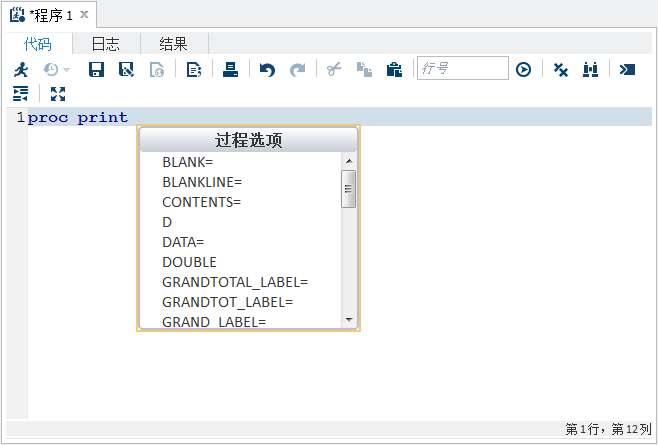Image resolution: width=658 pixels, height=445 pixels.
Task: Open find and replace binoculars icon
Action: pyautogui.click(x=590, y=70)
